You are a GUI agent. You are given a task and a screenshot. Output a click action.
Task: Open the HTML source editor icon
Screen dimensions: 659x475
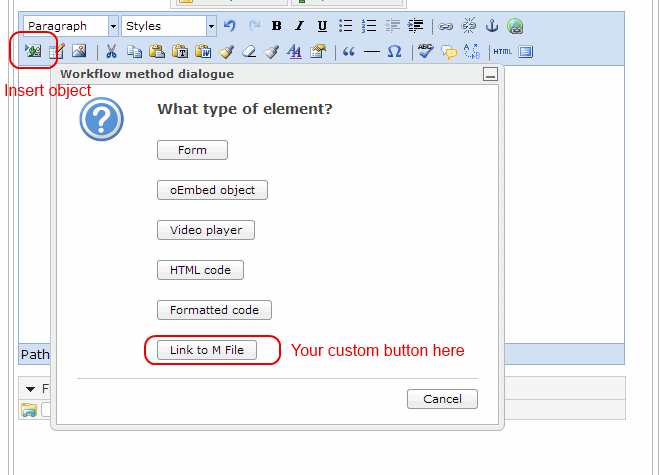[502, 51]
